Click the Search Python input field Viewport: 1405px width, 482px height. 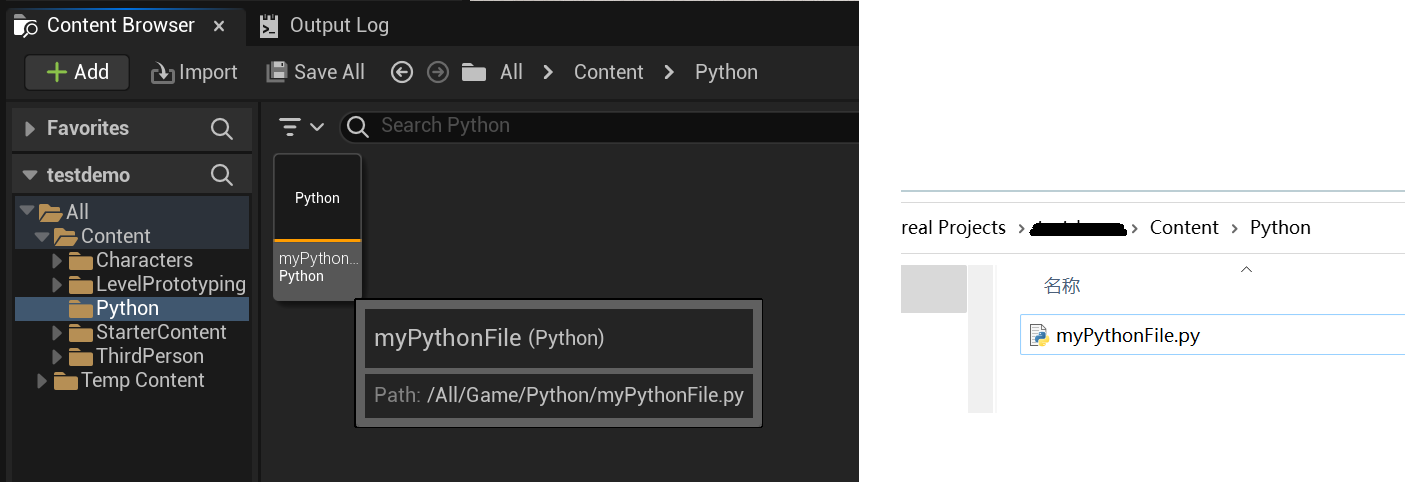pyautogui.click(x=600, y=126)
